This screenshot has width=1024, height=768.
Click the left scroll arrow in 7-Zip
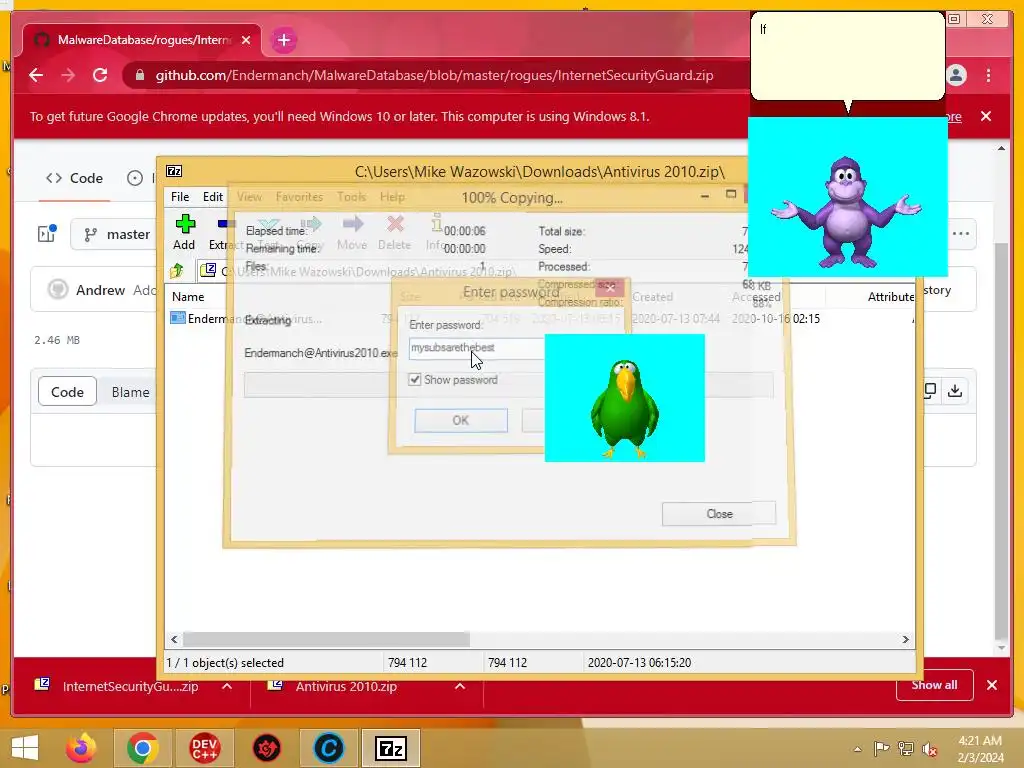174,639
